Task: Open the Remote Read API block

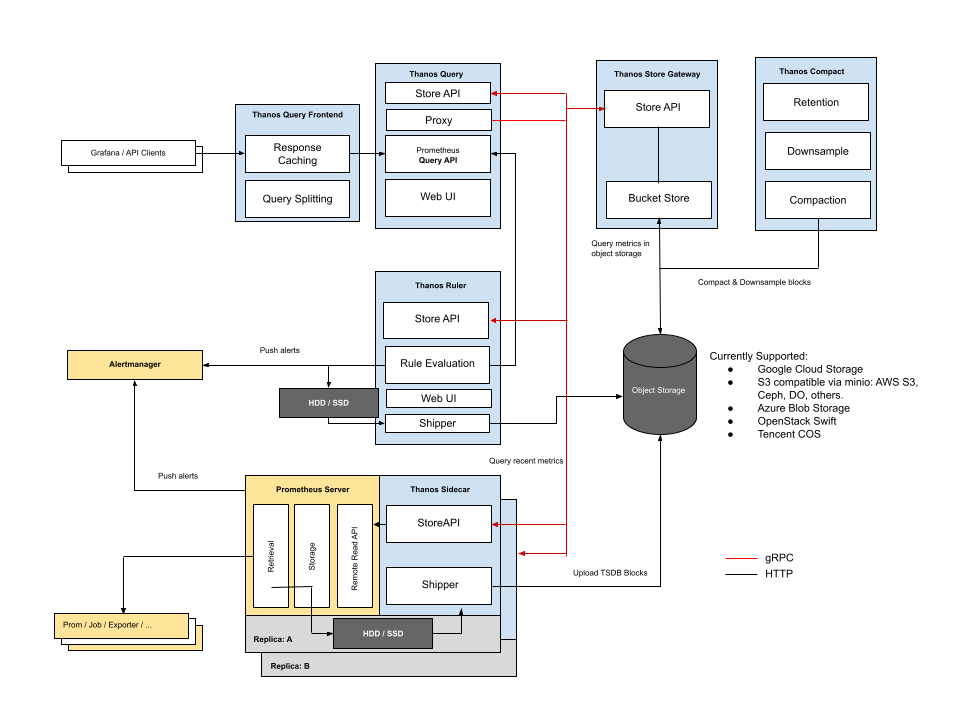Action: pyautogui.click(x=355, y=555)
